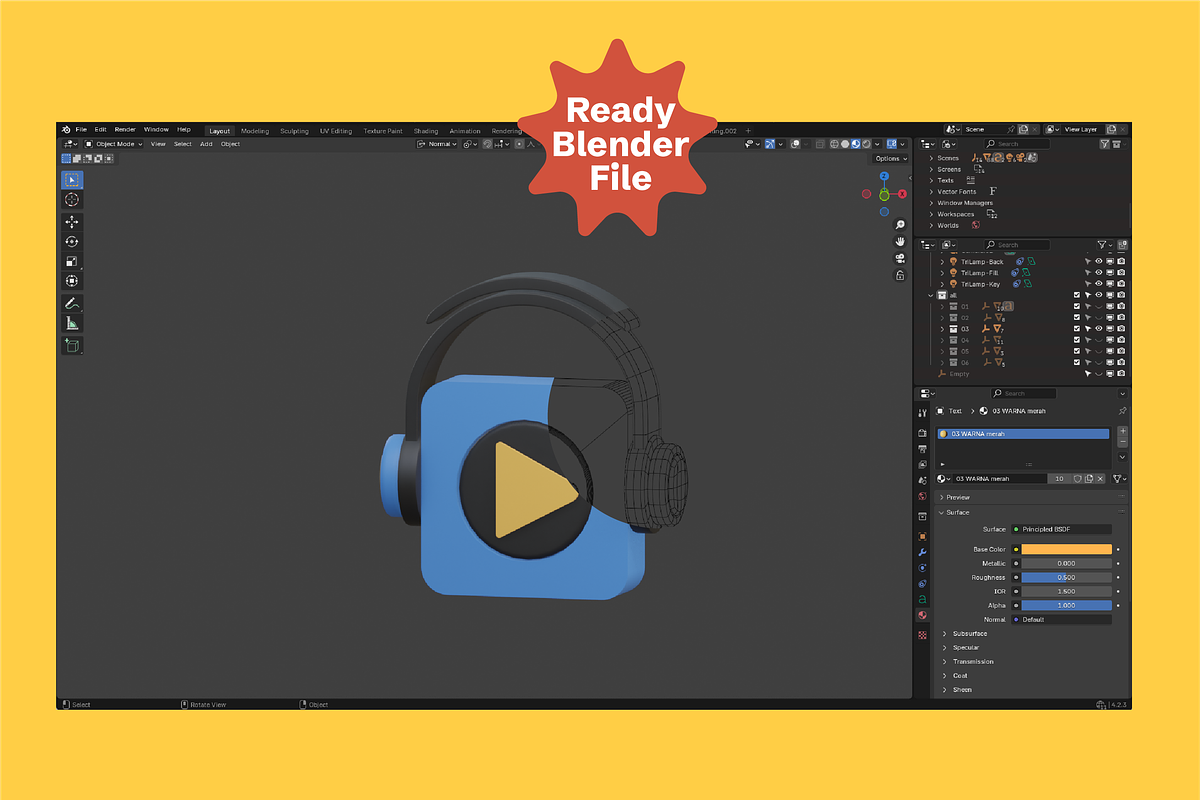Select the Scale tool
The image size is (1200, 800).
pyautogui.click(x=72, y=262)
